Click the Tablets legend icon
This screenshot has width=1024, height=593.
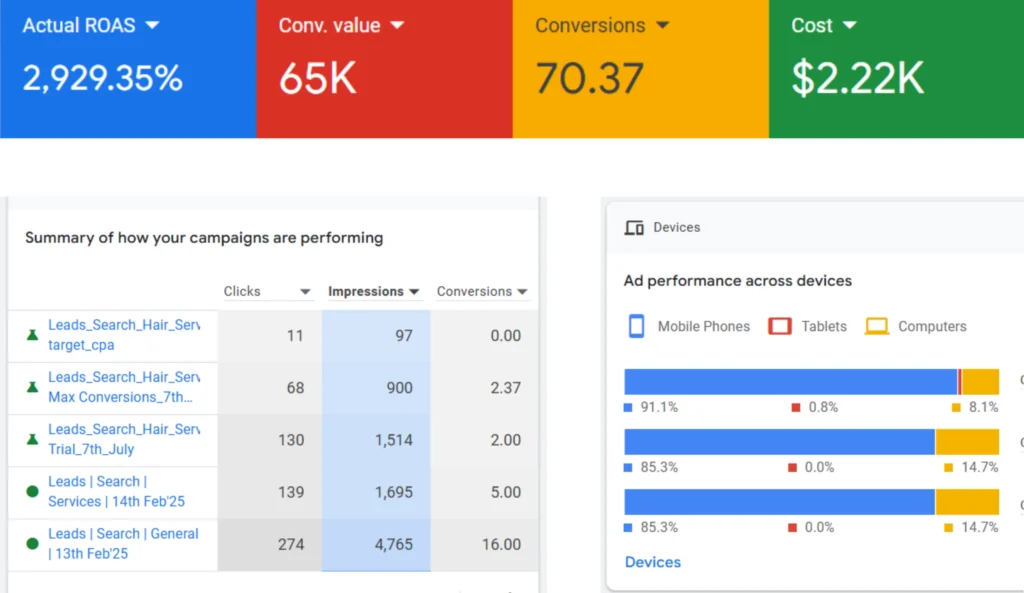tap(780, 326)
